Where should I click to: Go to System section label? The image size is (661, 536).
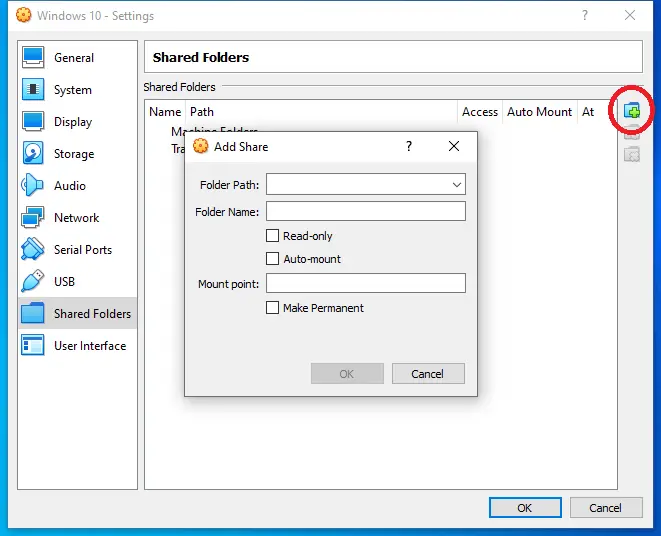(x=73, y=90)
